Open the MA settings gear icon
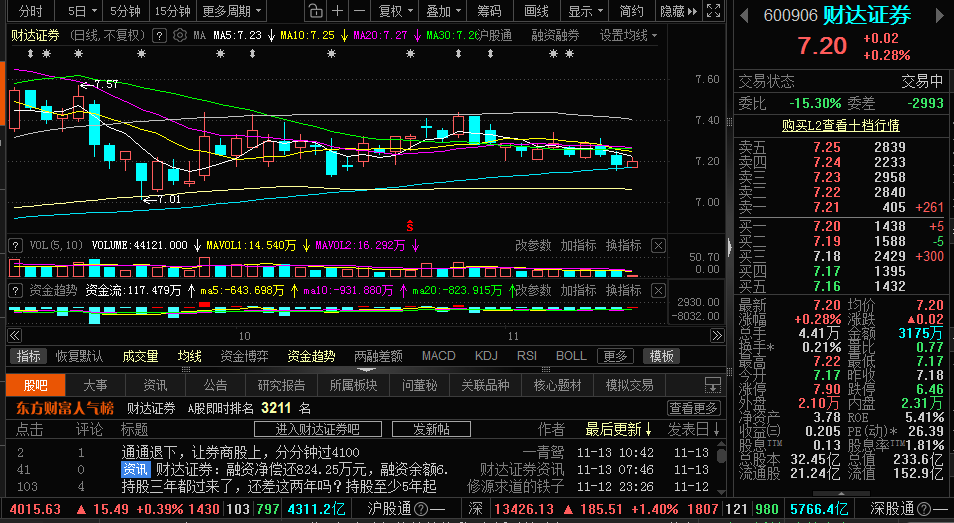This screenshot has height=523, width=954. click(x=179, y=36)
